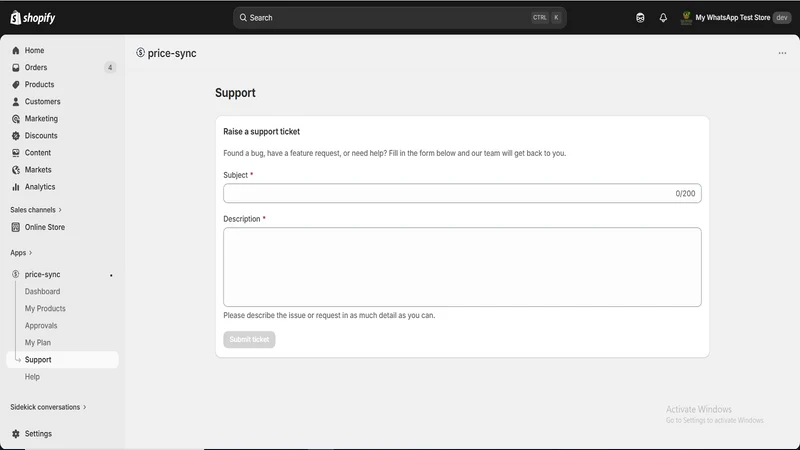Click the Orders inbox icon
800x450 pixels.
coord(16,67)
